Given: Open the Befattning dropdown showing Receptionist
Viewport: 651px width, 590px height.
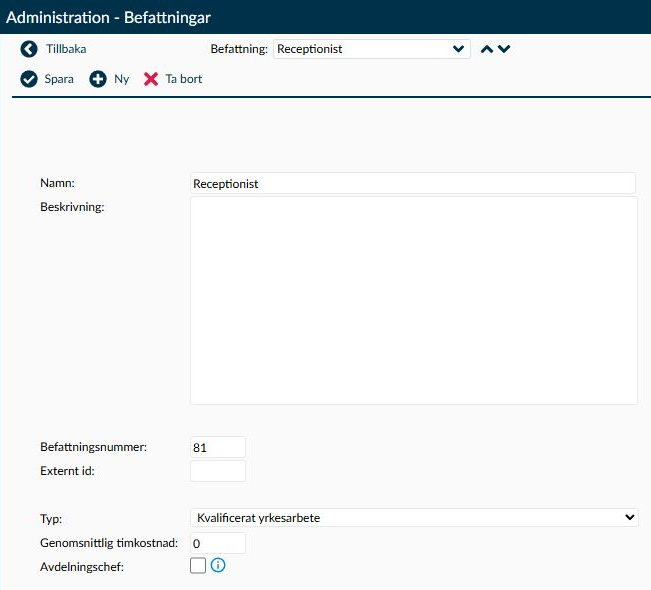Looking at the screenshot, I should pos(372,49).
